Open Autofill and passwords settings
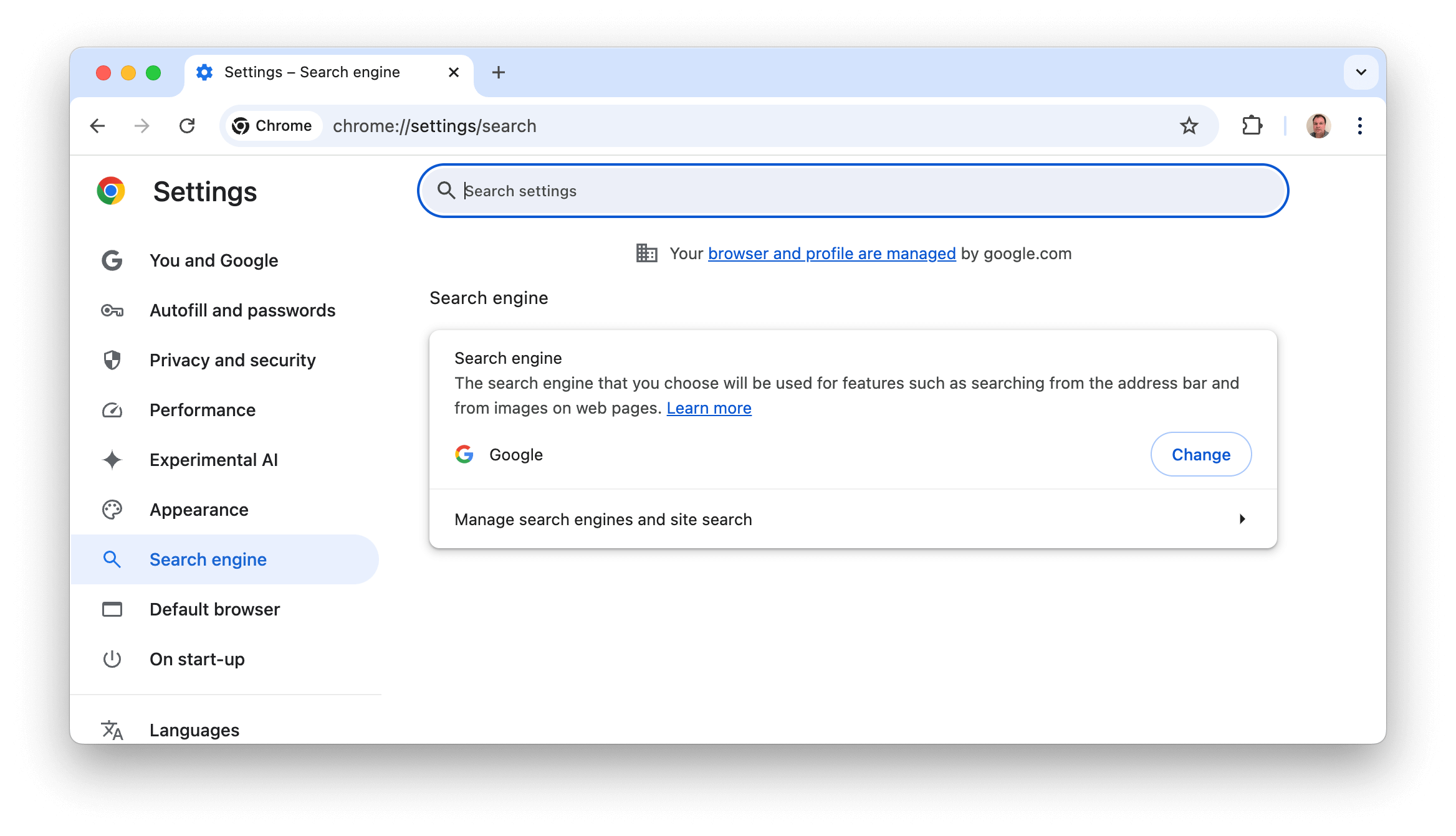The width and height of the screenshot is (1456, 836). pos(242,310)
